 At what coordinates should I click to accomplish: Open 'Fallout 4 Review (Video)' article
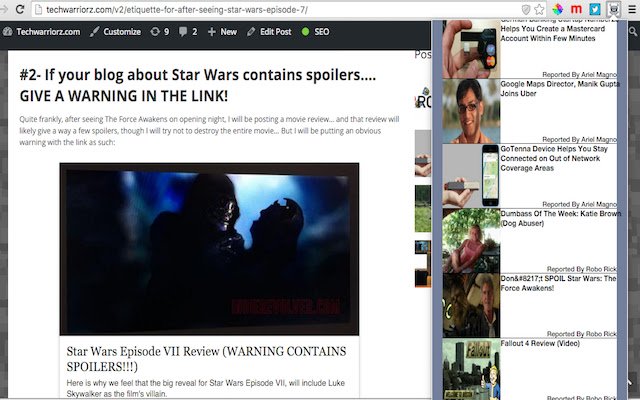coord(540,343)
